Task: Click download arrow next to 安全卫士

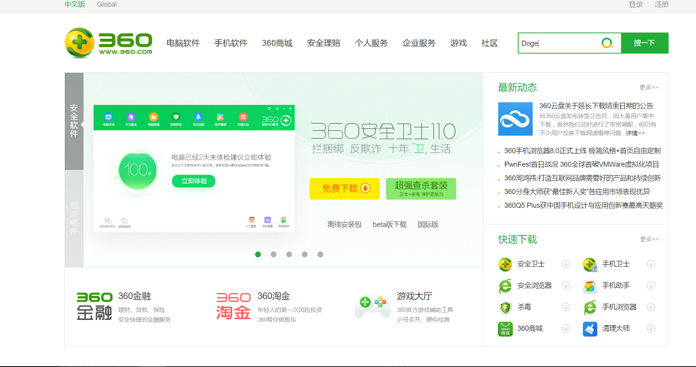Action: tap(566, 264)
